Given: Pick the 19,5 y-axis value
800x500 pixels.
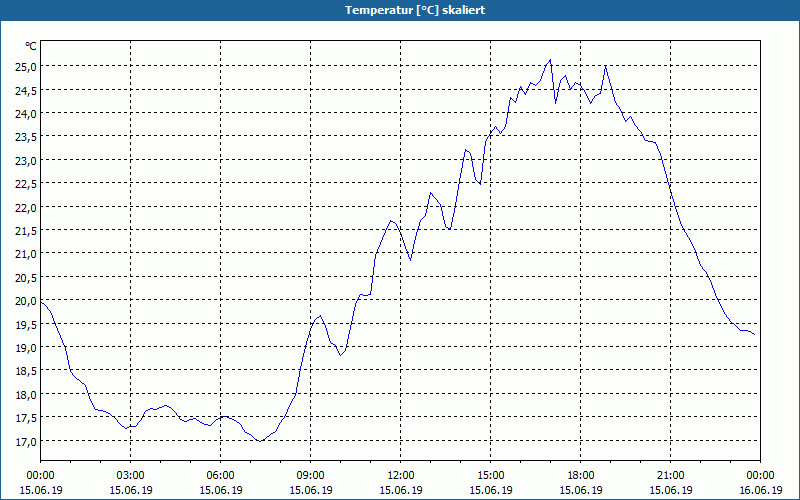Looking at the screenshot, I should pyautogui.click(x=26, y=324).
